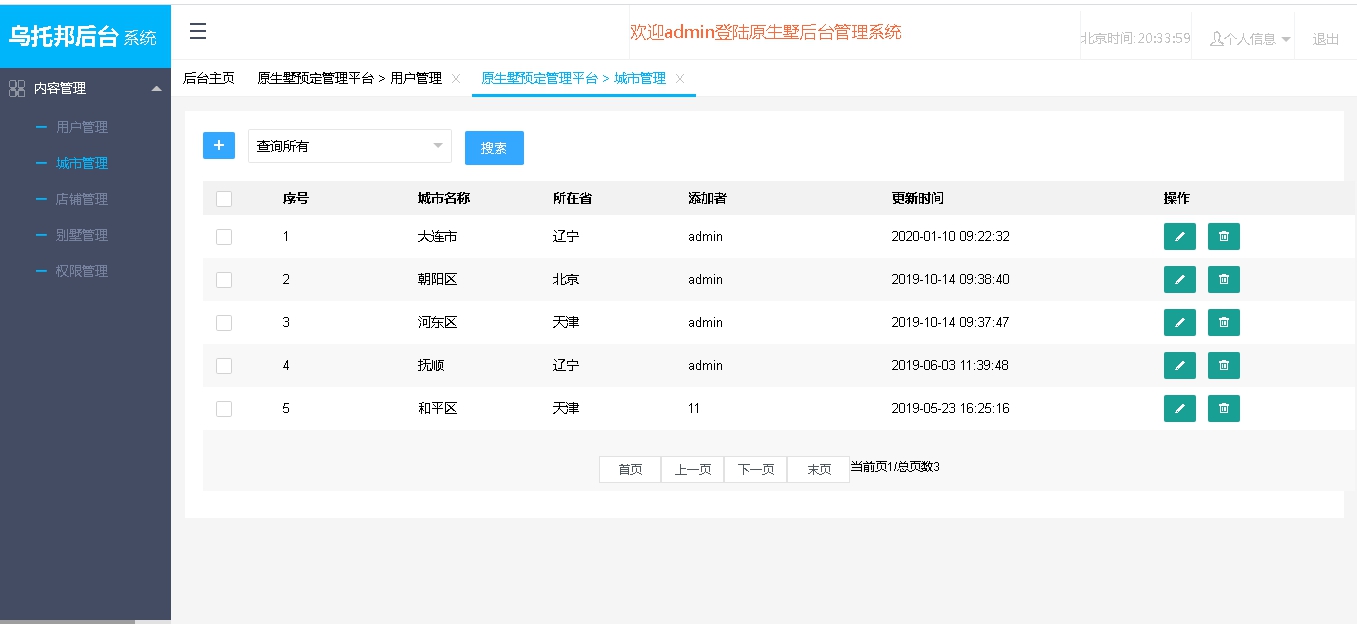Switch to the 后台主页 tab

pos(209,78)
